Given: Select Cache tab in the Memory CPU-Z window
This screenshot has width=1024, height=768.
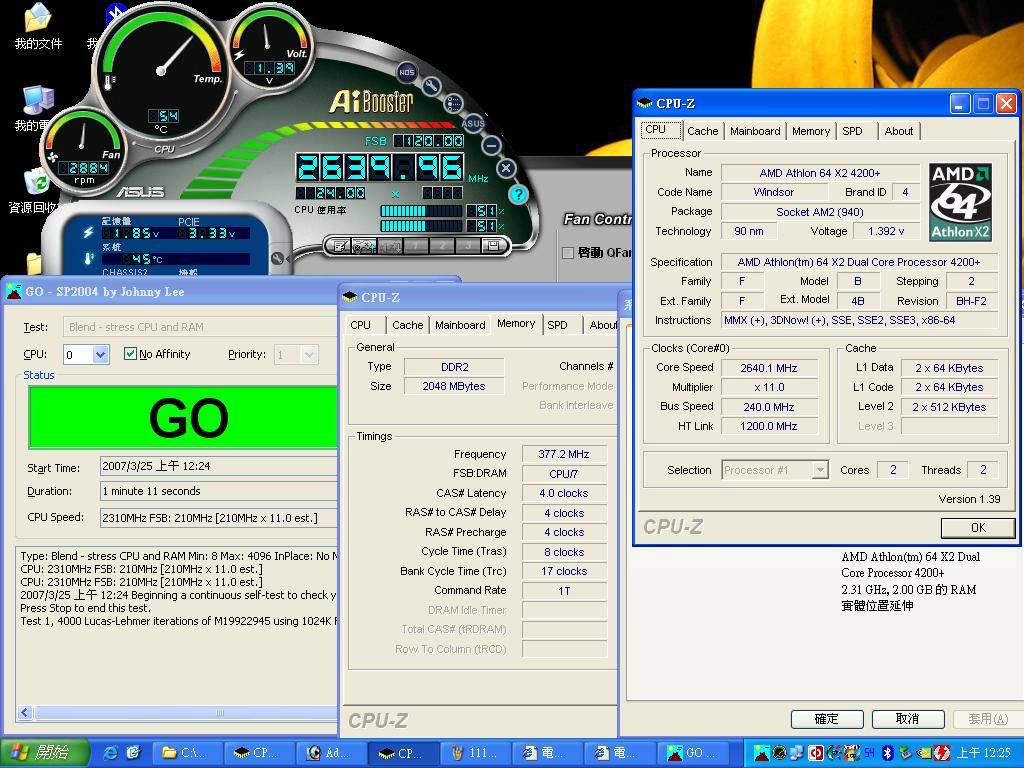Looking at the screenshot, I should 408,325.
